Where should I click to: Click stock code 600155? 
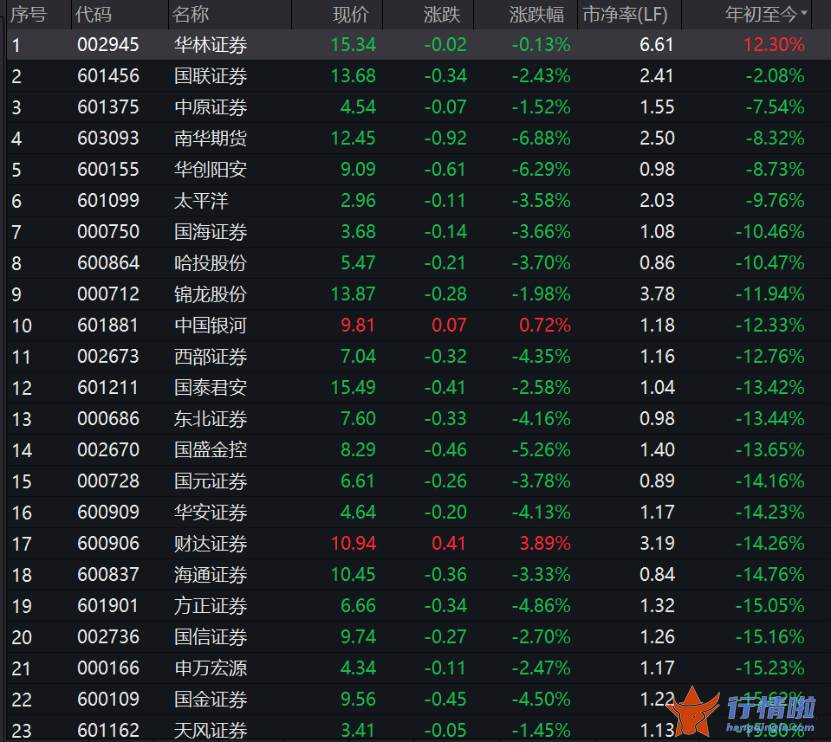[x=108, y=170]
